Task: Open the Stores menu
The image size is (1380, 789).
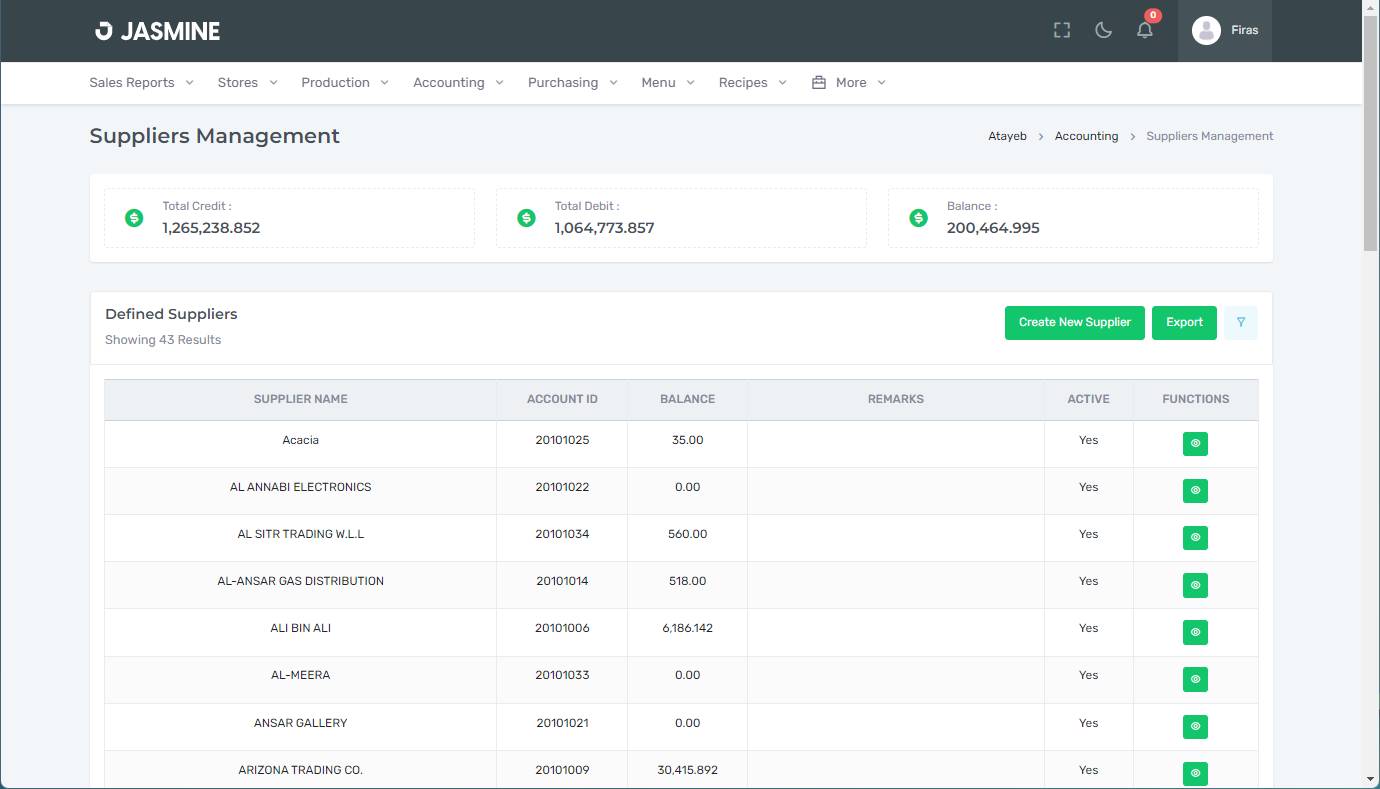Action: tap(247, 83)
